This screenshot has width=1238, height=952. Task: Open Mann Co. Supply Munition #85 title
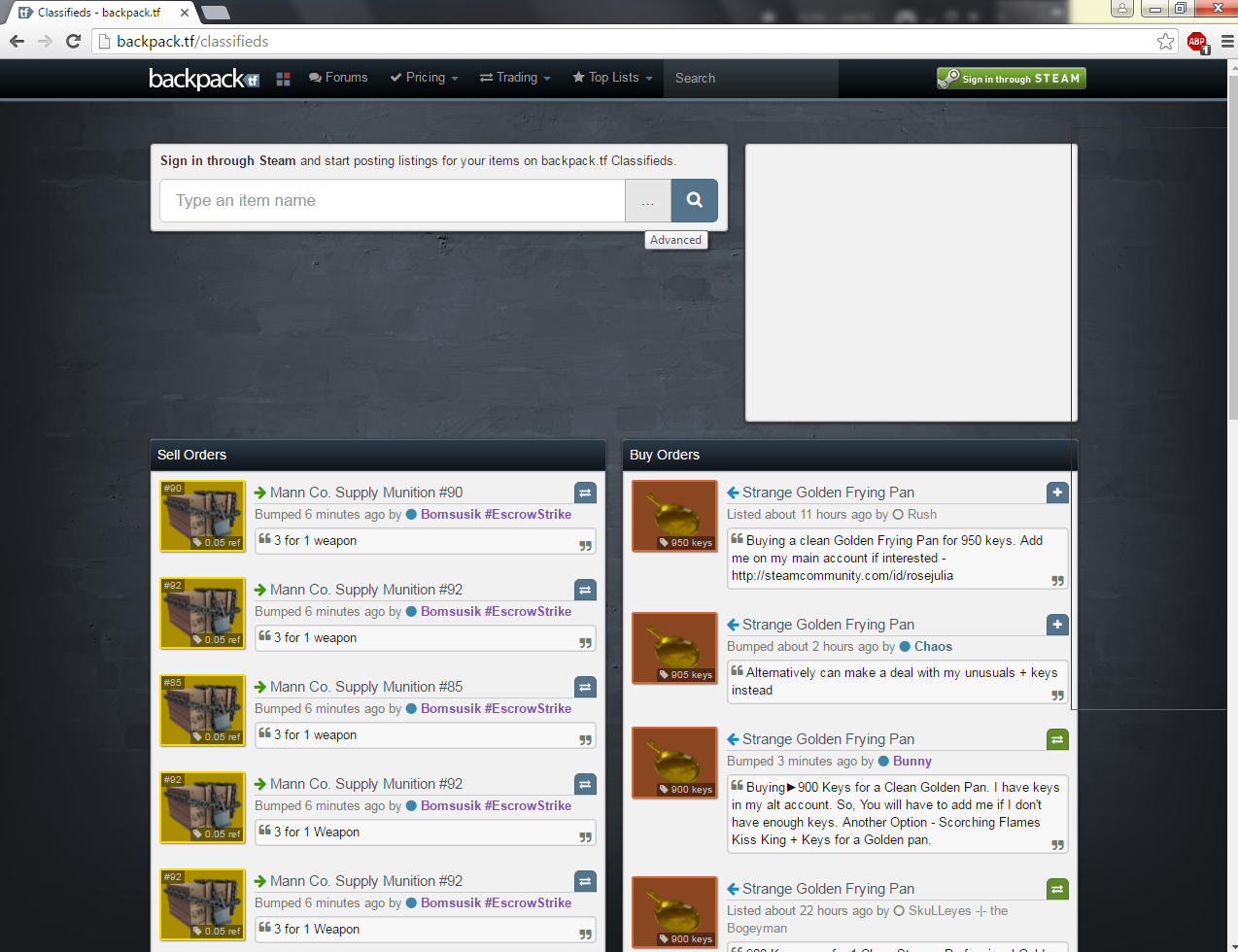coord(366,687)
